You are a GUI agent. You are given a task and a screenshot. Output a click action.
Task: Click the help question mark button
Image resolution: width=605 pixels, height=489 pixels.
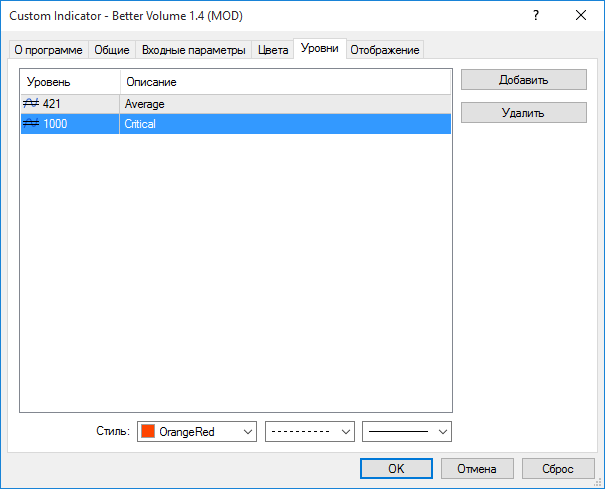point(537,15)
